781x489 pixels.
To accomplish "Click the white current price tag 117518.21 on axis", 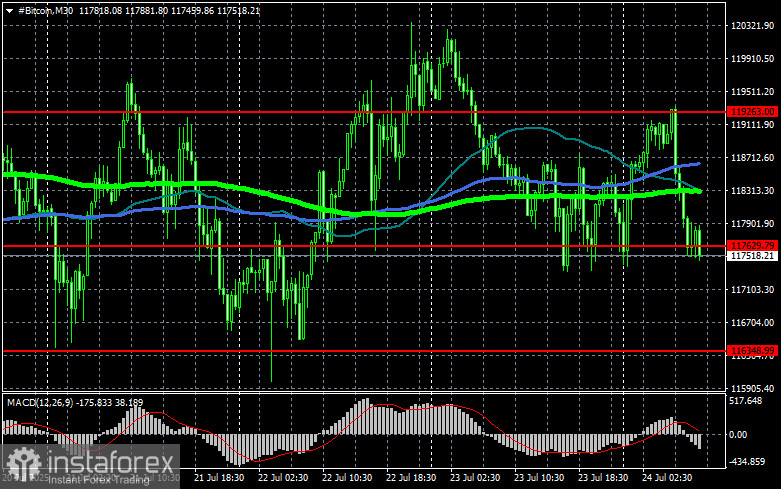I will coord(752,256).
